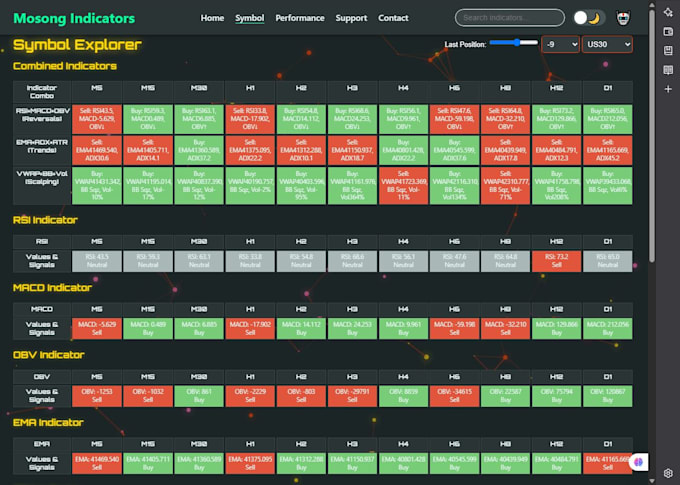Click the 'MACD: -5.629 Sell' cell

tap(97, 328)
